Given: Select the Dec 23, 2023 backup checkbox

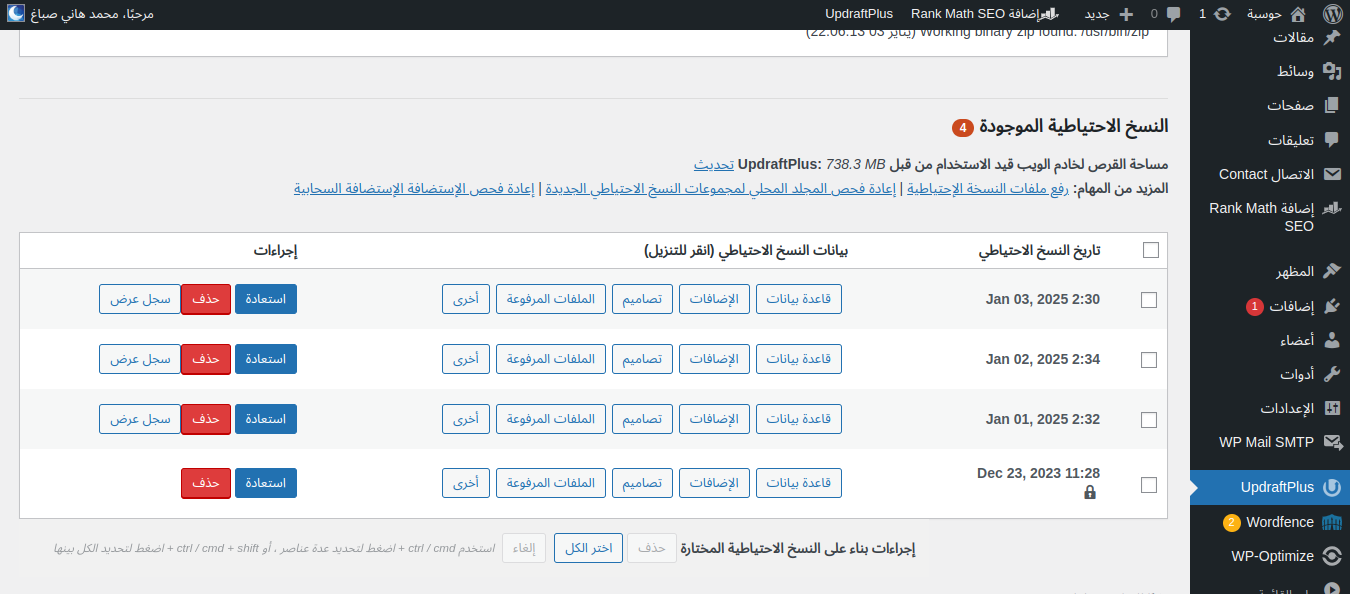Looking at the screenshot, I should tap(1149, 485).
